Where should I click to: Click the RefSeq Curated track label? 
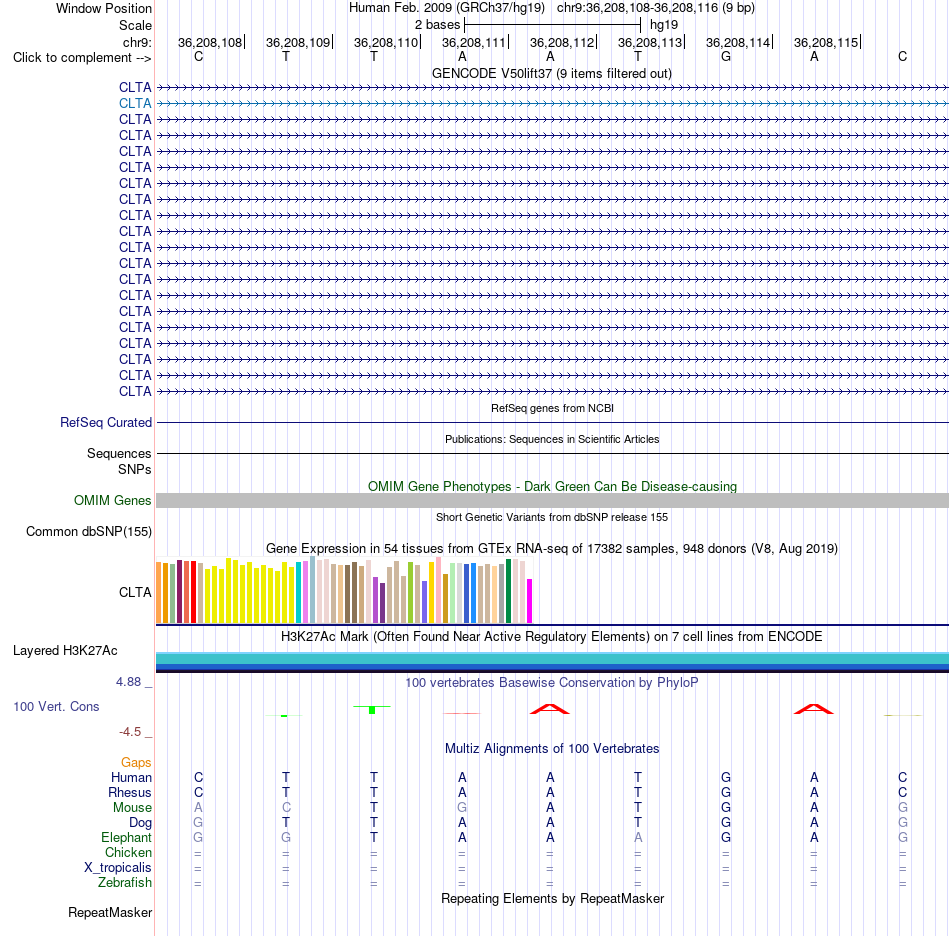[105, 422]
